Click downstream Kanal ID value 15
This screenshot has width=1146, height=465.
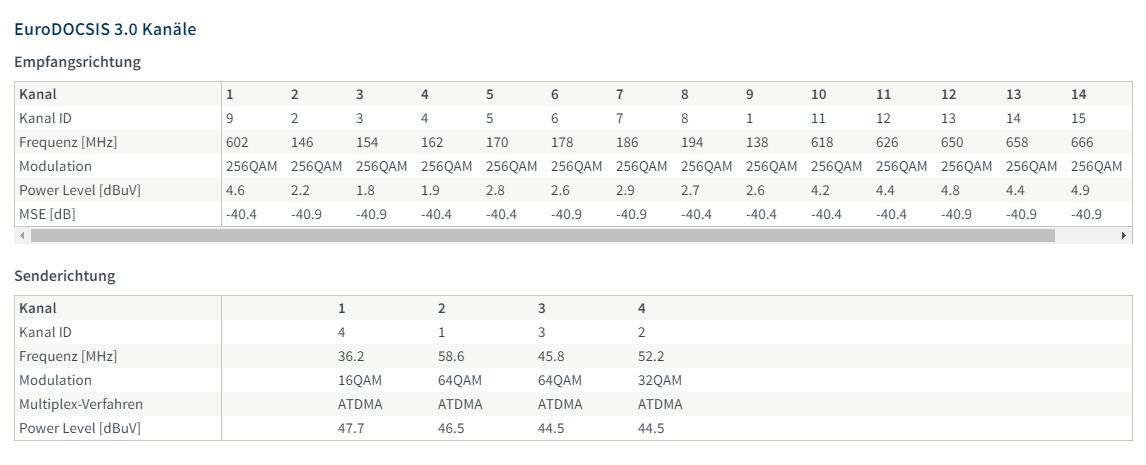click(x=1078, y=118)
